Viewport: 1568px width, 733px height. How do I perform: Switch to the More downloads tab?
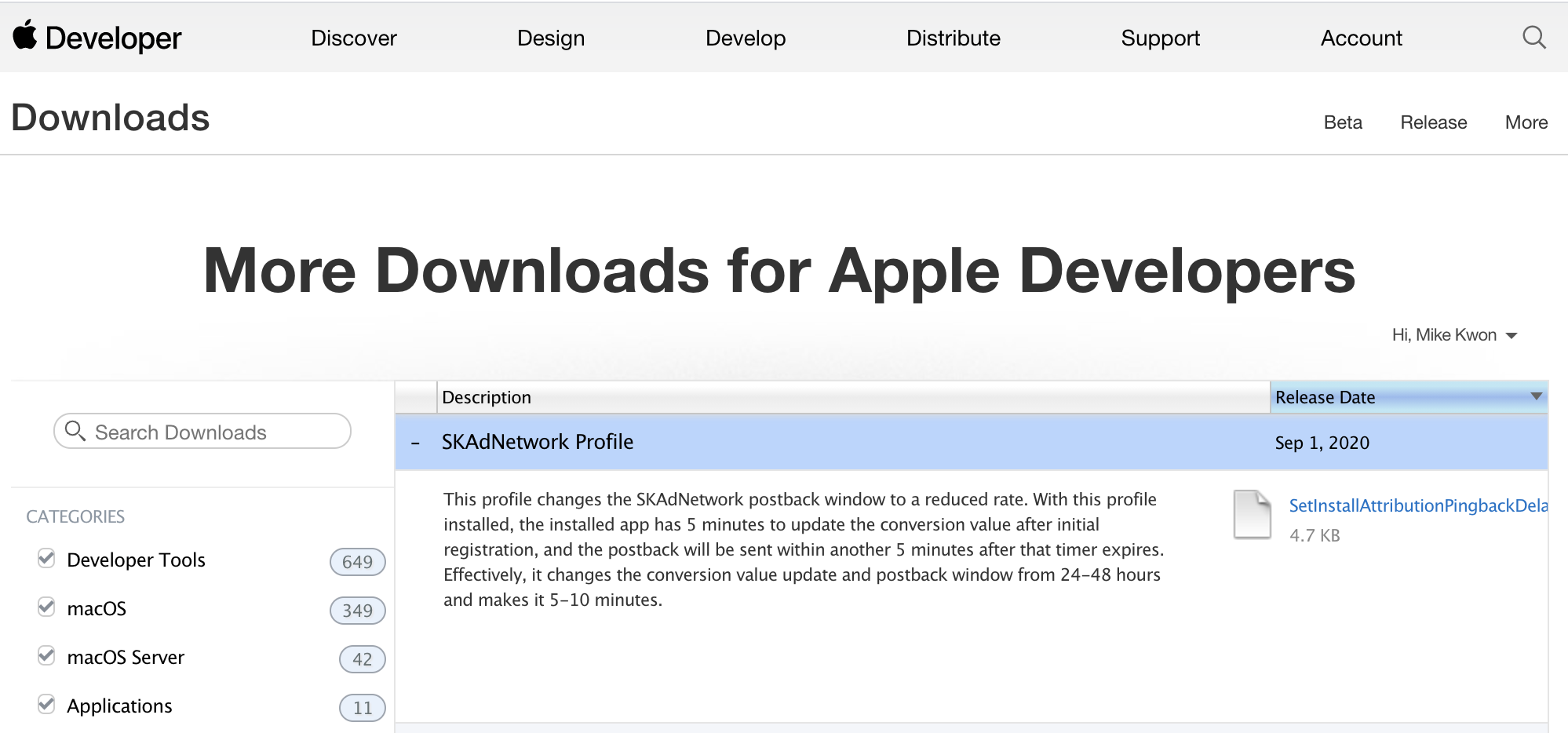coord(1526,122)
